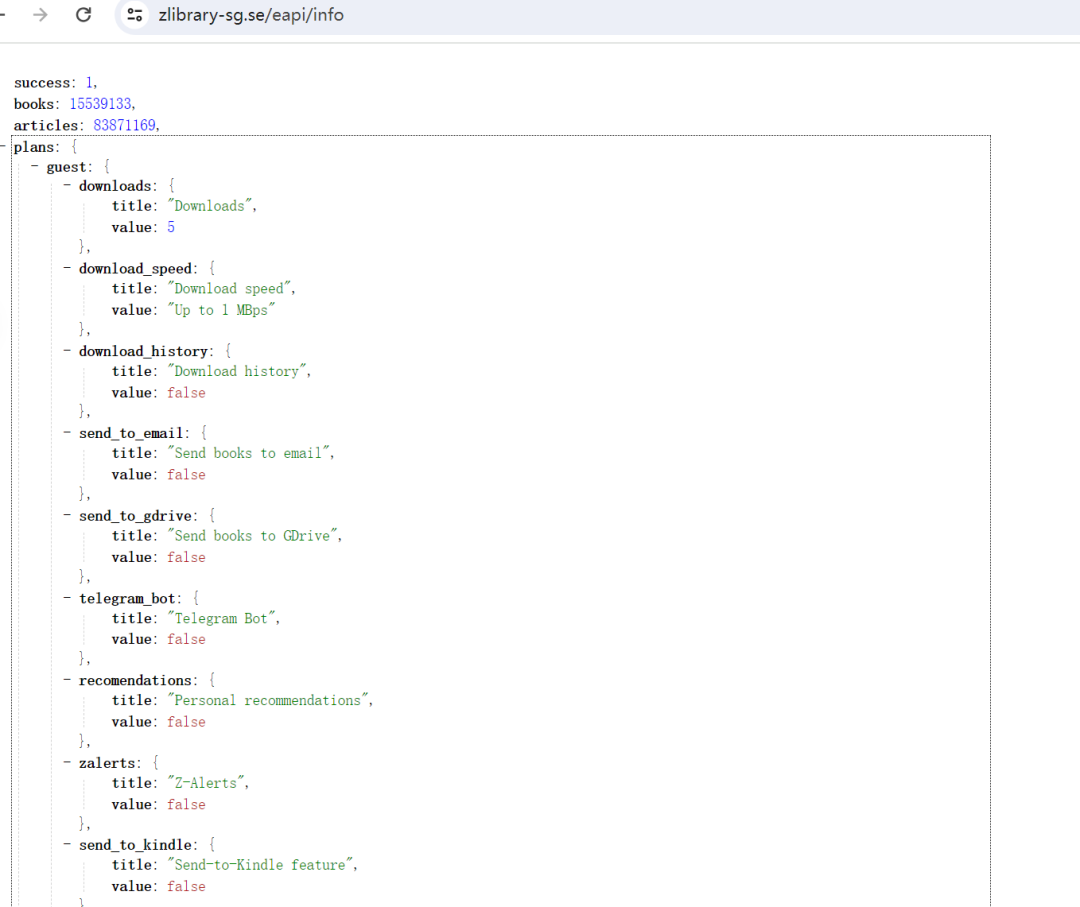
Task: Click the download_speed key label
Action: click(x=135, y=269)
